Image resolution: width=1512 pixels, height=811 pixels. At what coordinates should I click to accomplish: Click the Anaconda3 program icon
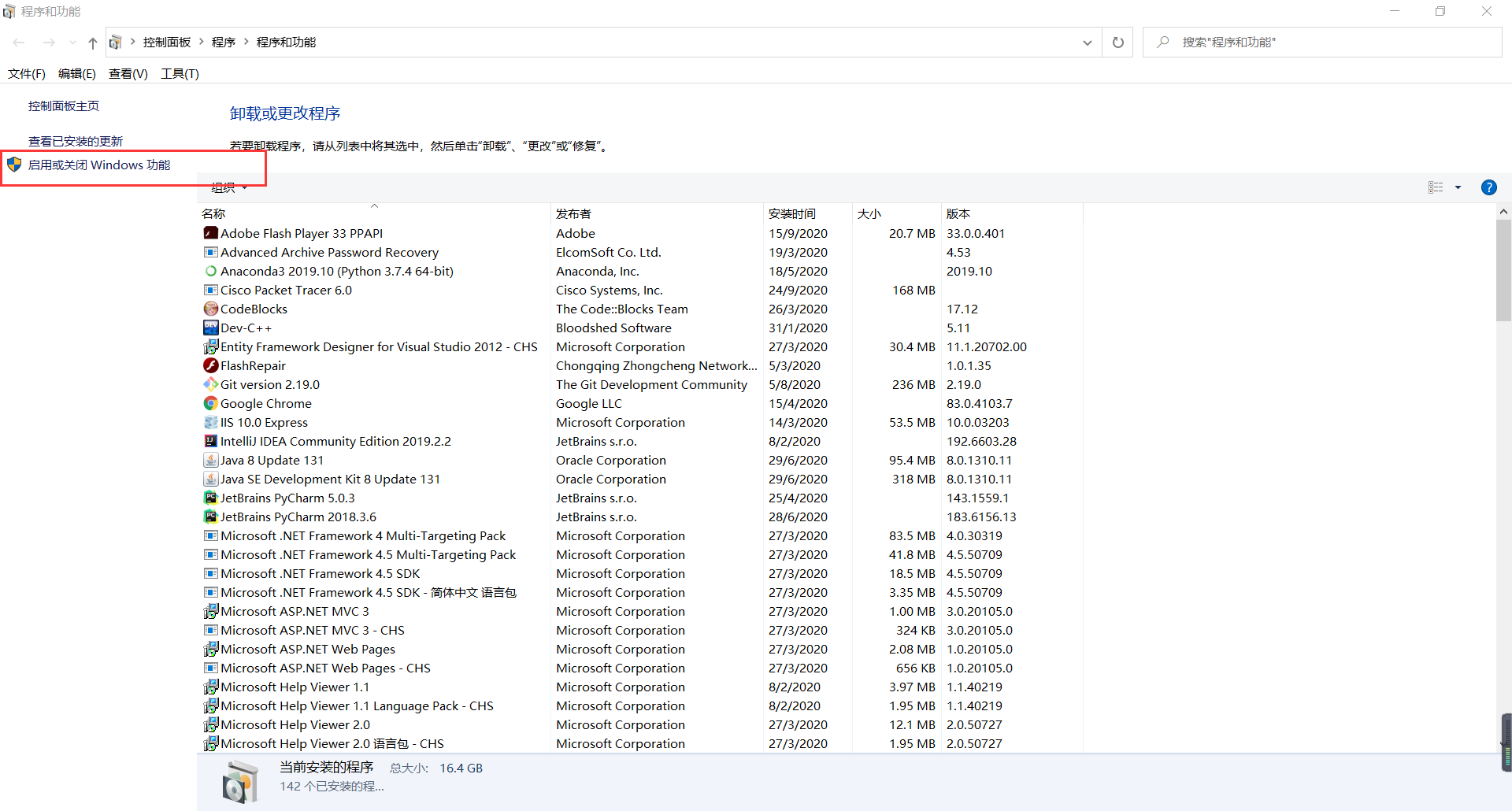click(210, 271)
